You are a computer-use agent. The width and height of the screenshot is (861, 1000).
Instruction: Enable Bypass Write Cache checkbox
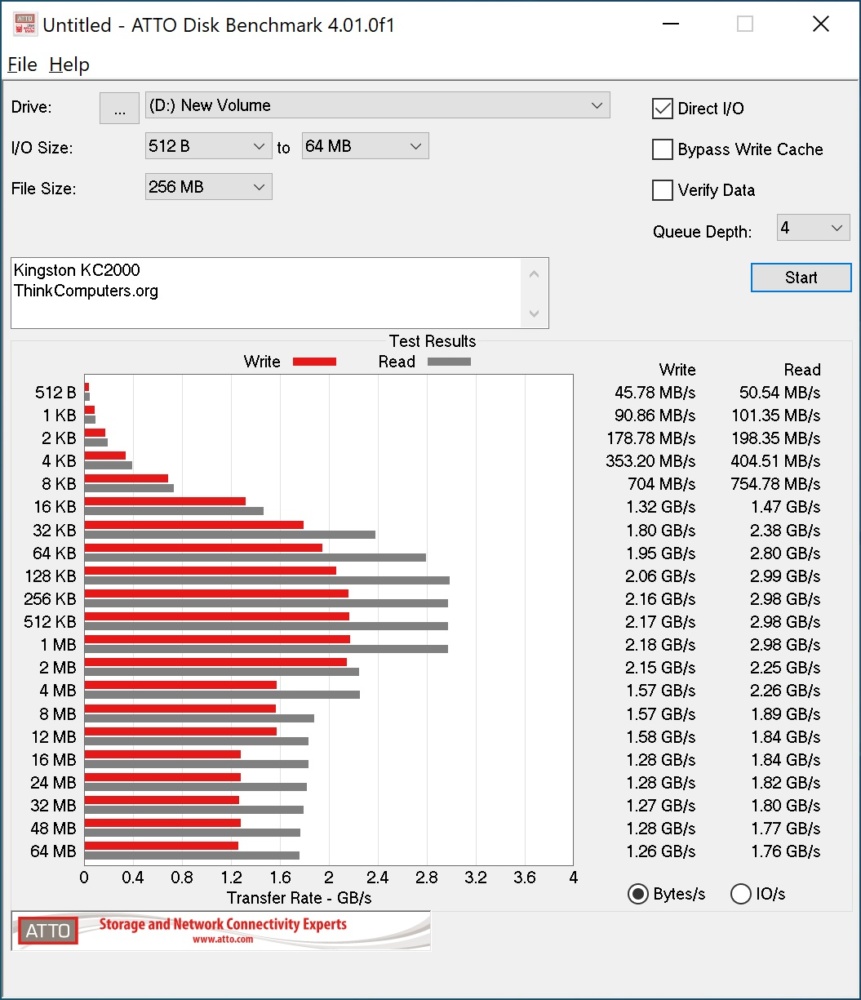(663, 149)
